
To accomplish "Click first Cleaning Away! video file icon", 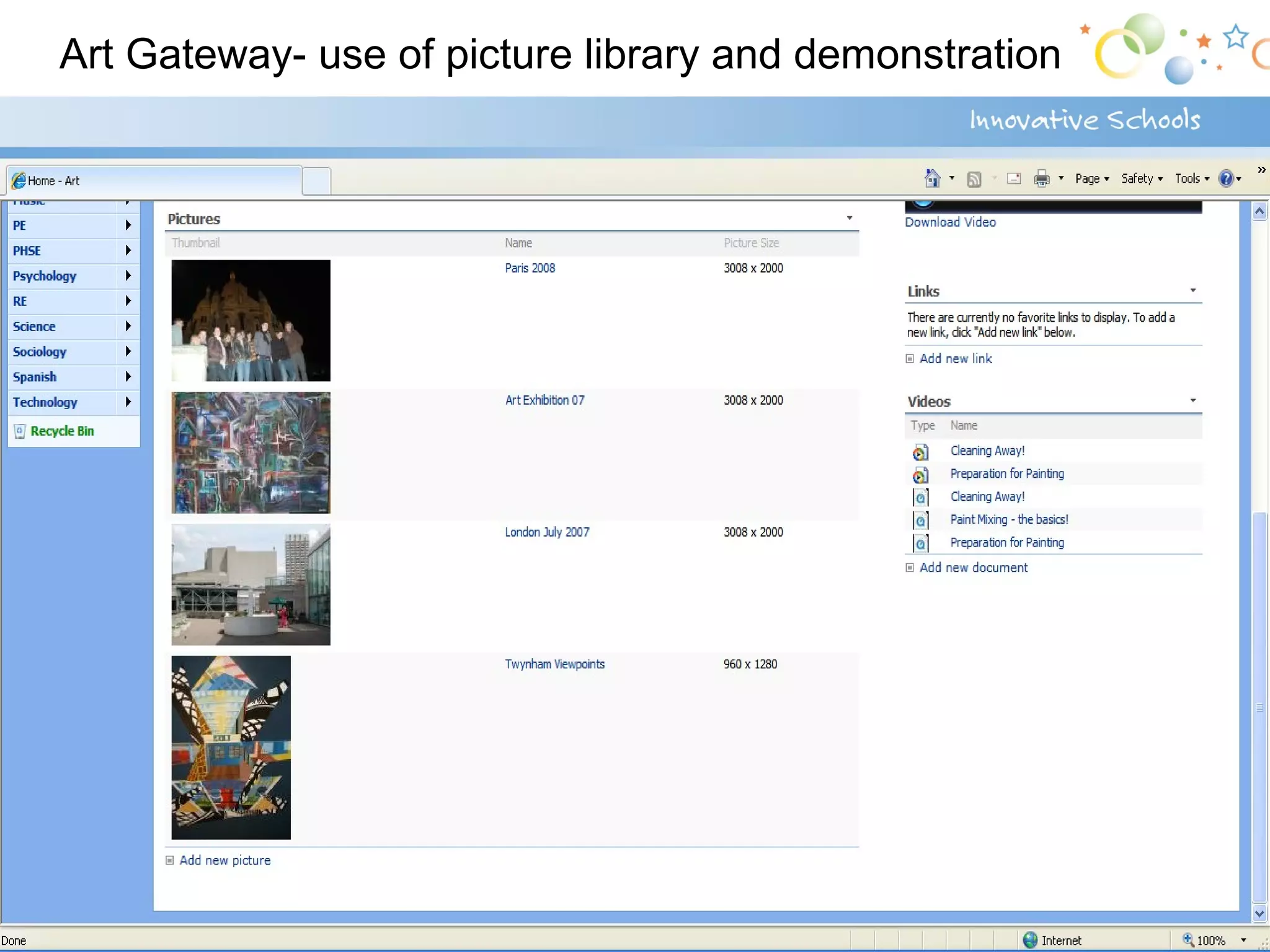I will [x=920, y=451].
